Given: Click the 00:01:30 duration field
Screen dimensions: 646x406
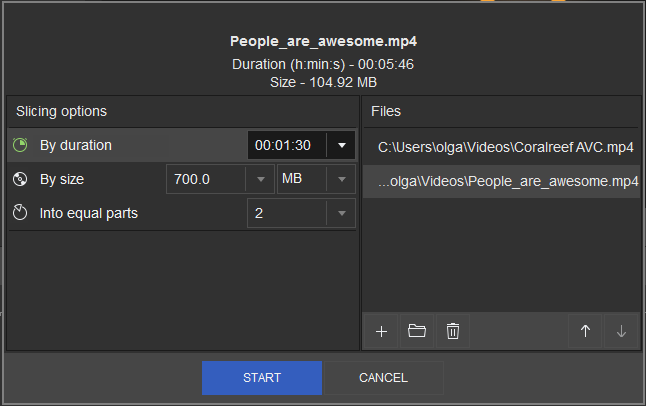Looking at the screenshot, I should coord(286,146).
